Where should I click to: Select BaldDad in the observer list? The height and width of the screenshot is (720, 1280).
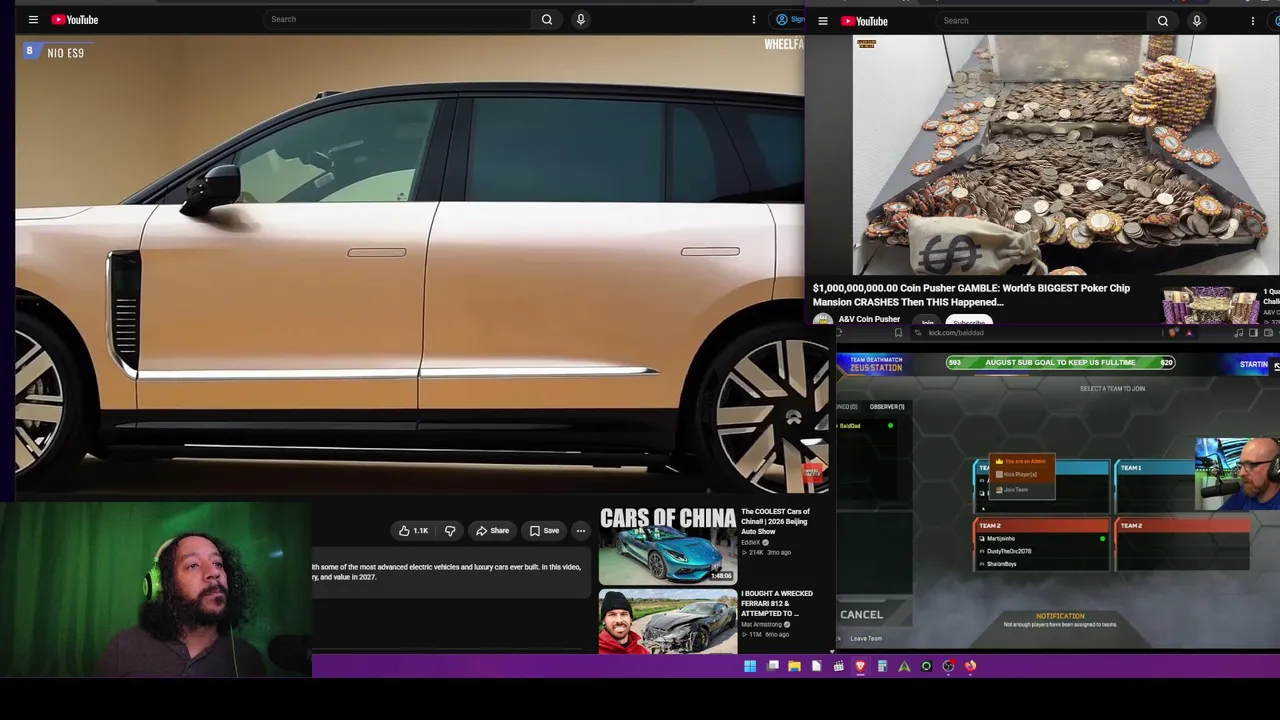tap(850, 426)
